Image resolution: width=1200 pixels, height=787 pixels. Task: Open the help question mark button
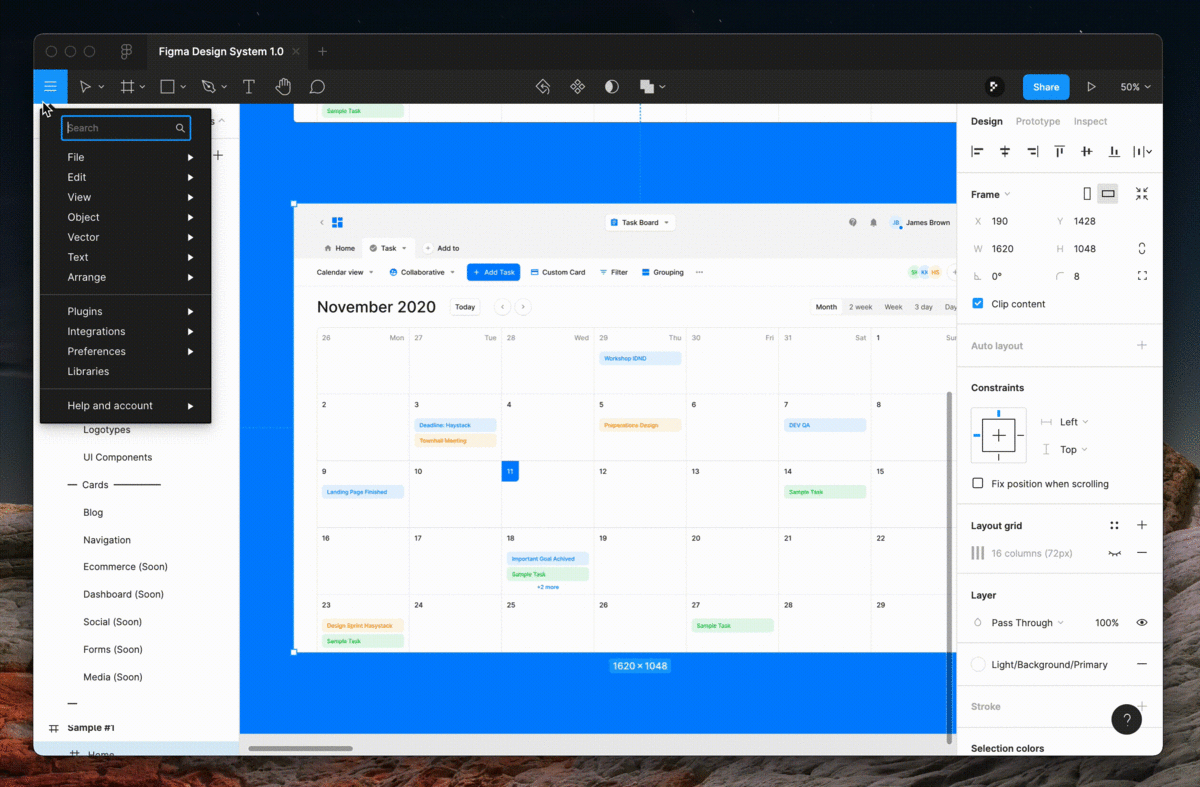[1127, 719]
